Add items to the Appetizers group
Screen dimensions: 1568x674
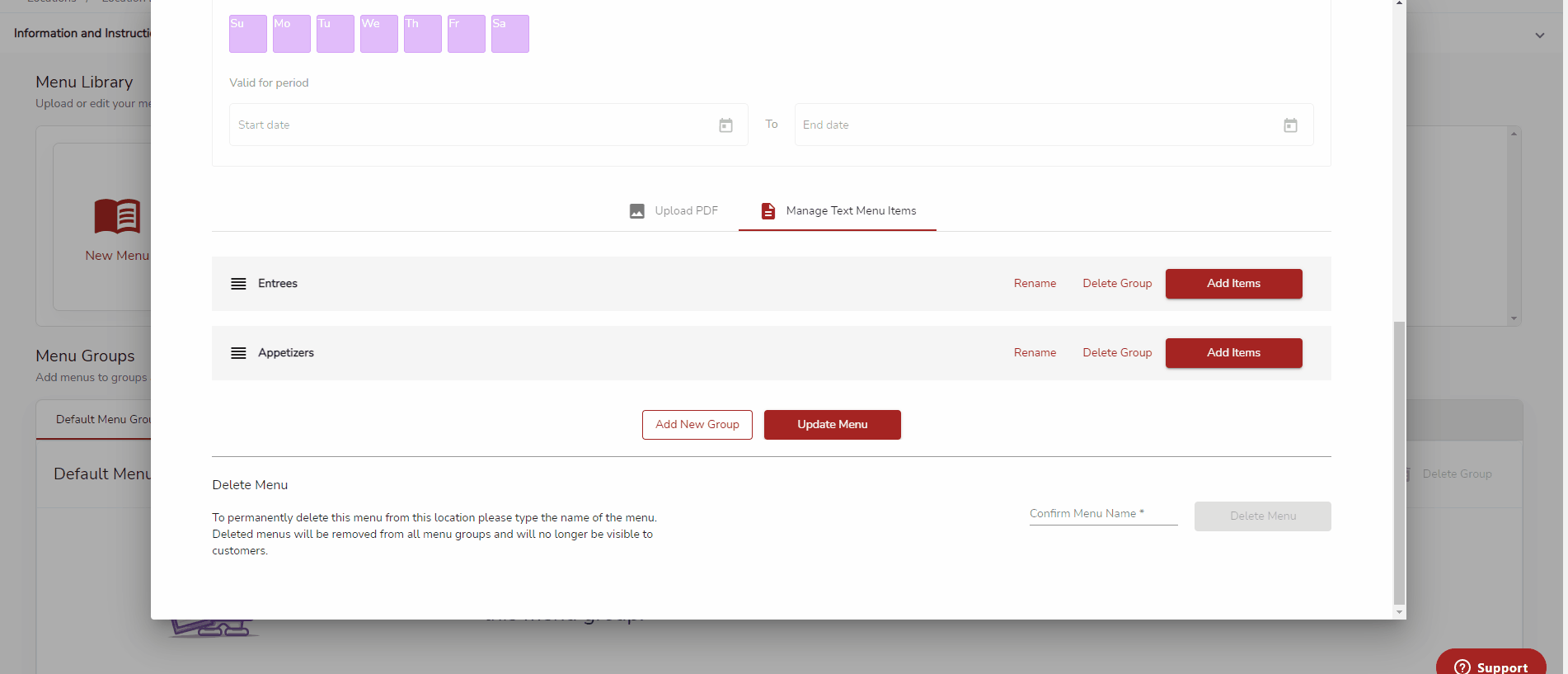pyautogui.click(x=1233, y=353)
